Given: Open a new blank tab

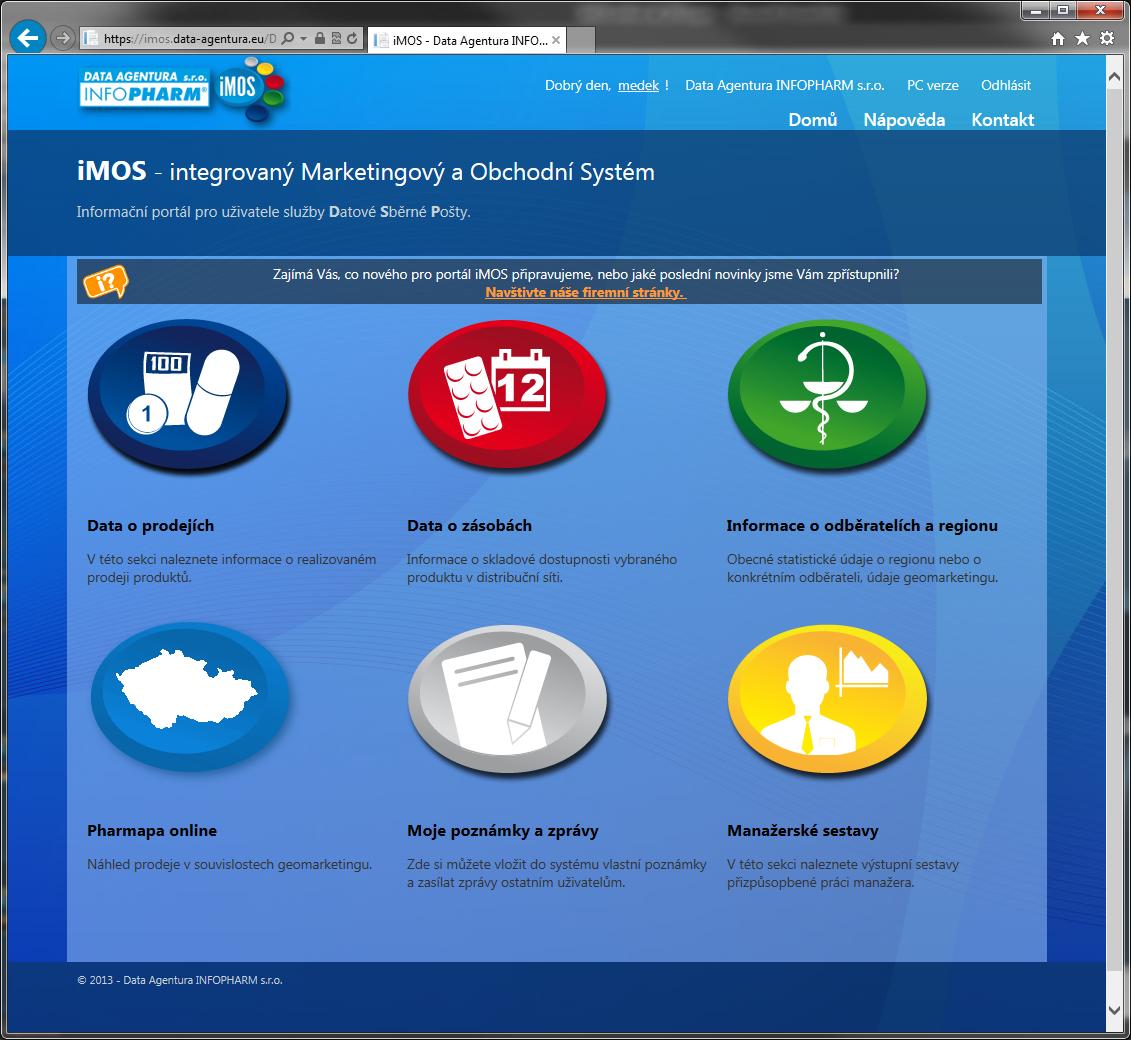Looking at the screenshot, I should pyautogui.click(x=581, y=40).
